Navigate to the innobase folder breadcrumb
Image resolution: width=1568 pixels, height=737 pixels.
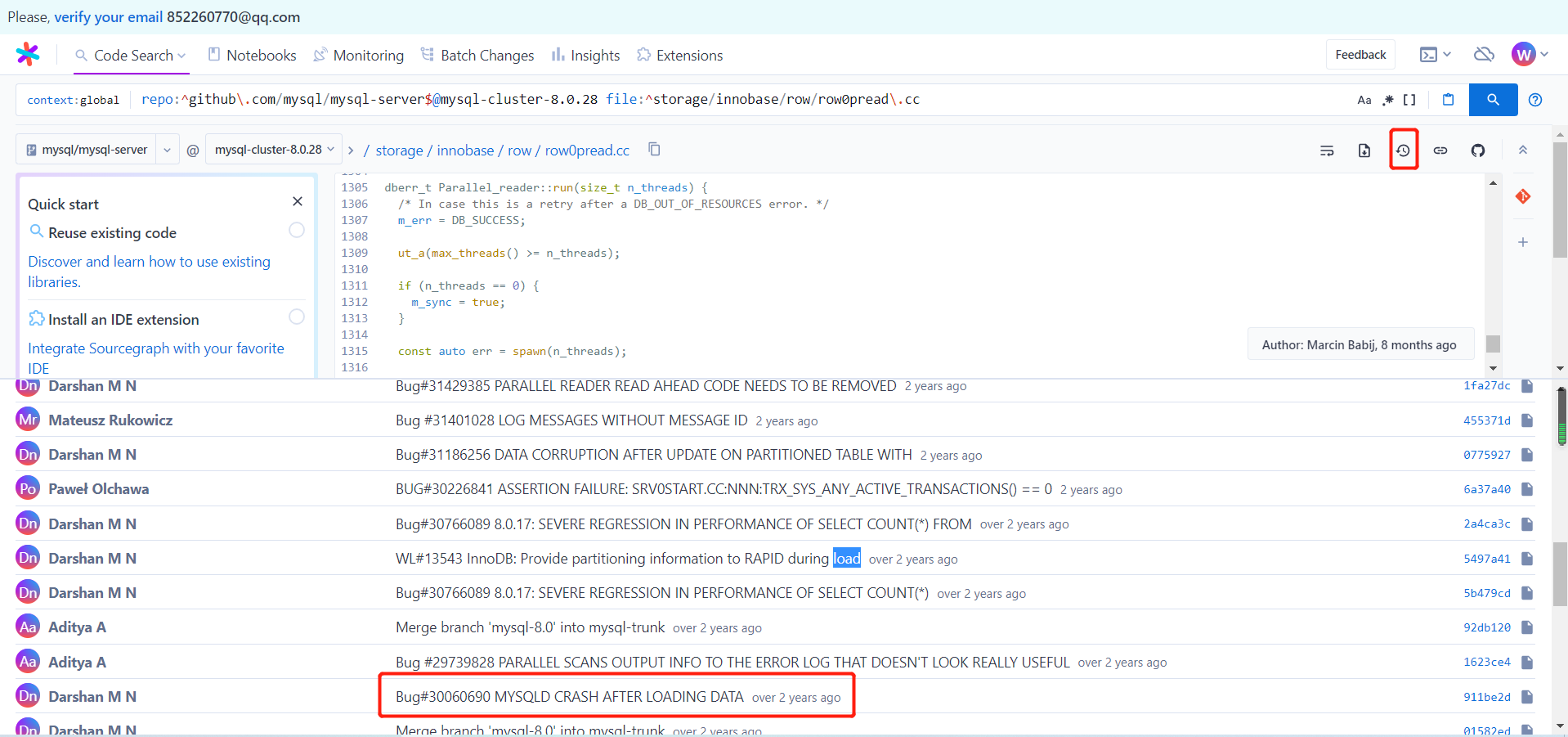pyautogui.click(x=465, y=151)
